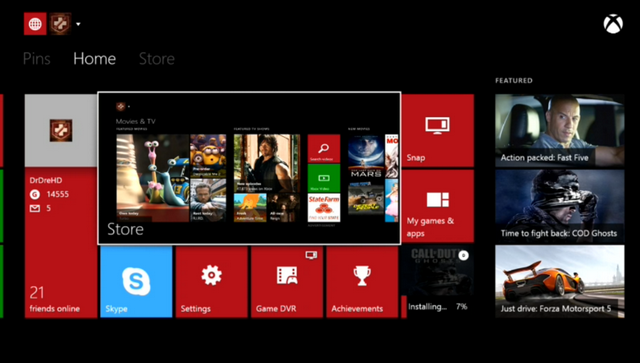Launch the Game DVR tile
This screenshot has width=640, height=363.
point(287,282)
